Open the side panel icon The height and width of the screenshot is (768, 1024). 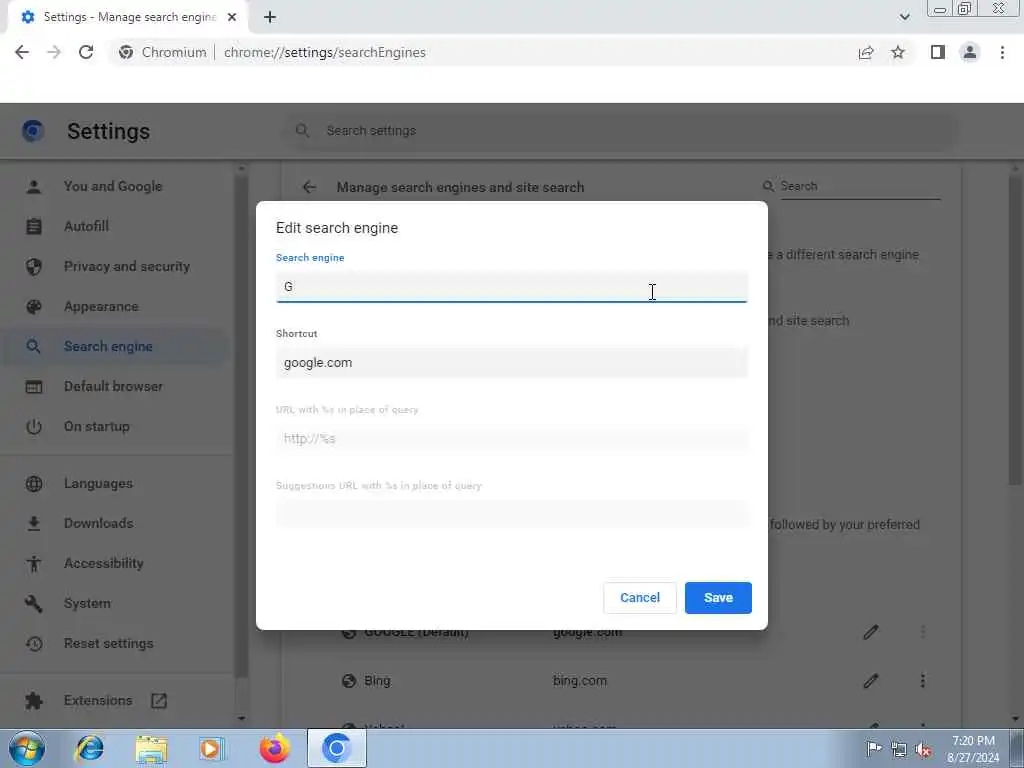point(938,52)
